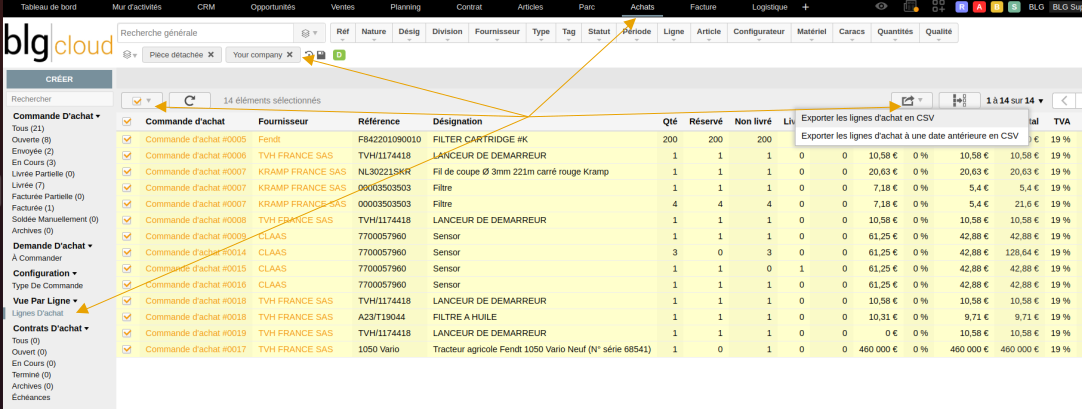The height and width of the screenshot is (409, 1082).
Task: Uncheck row Commande d'achat #0015
Action: pyautogui.click(x=126, y=268)
